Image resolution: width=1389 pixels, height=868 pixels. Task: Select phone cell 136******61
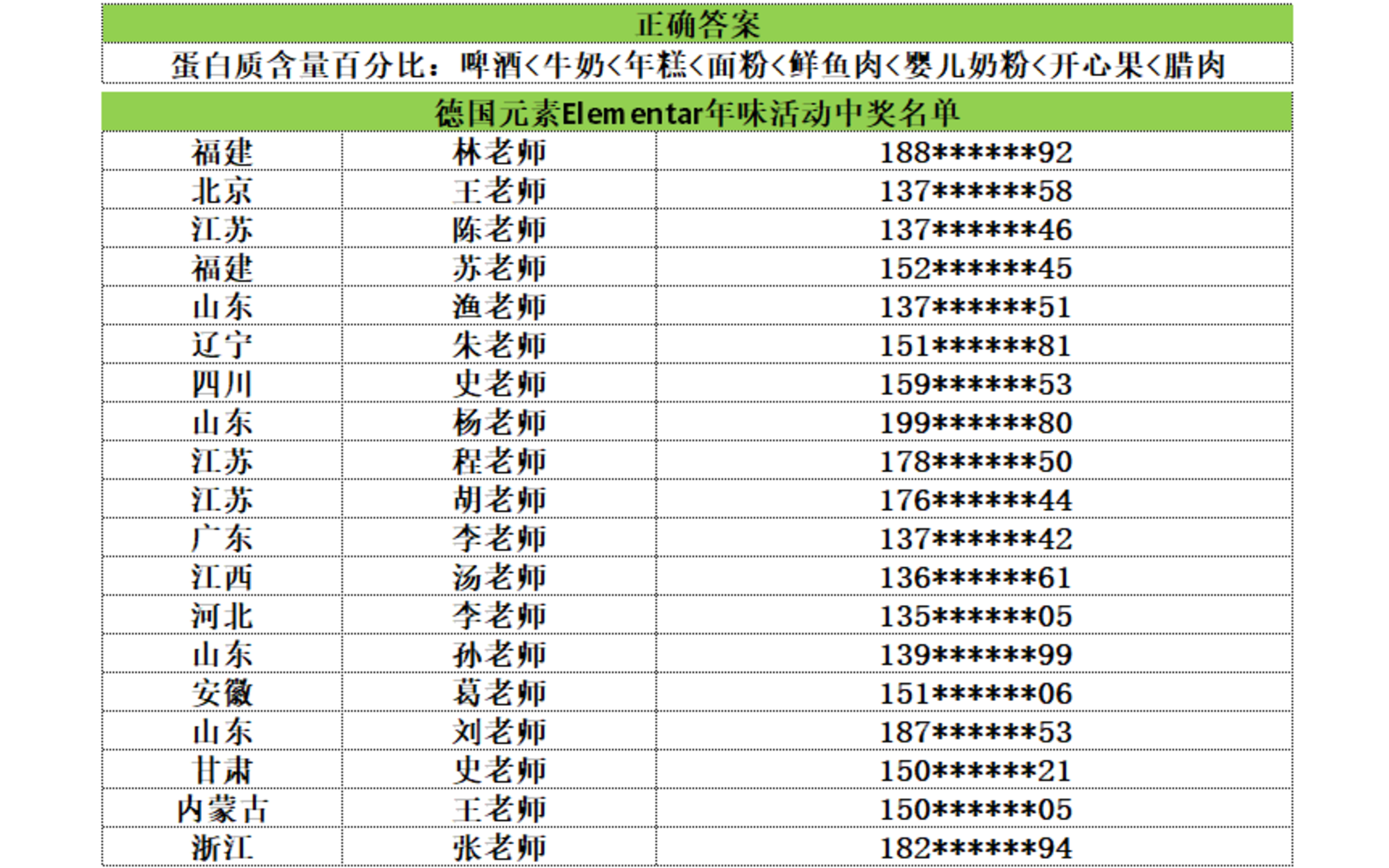pyautogui.click(x=975, y=577)
